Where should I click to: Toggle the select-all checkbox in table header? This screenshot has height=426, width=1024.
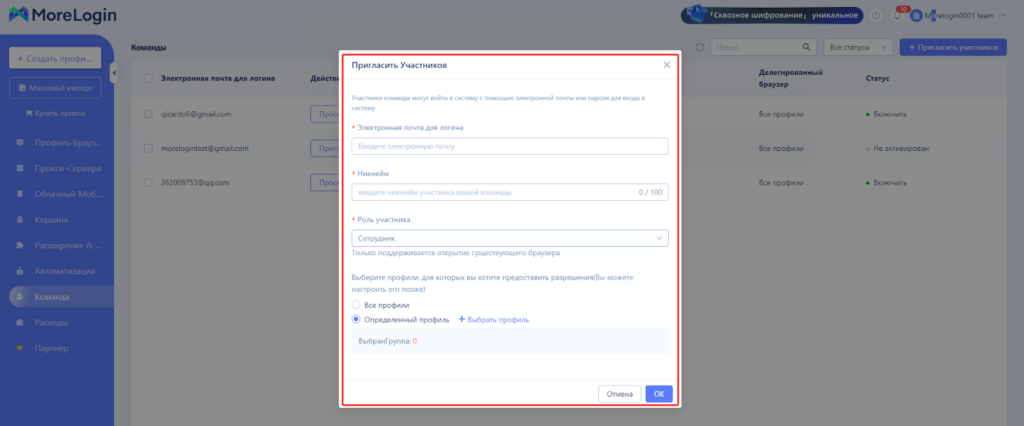148,79
